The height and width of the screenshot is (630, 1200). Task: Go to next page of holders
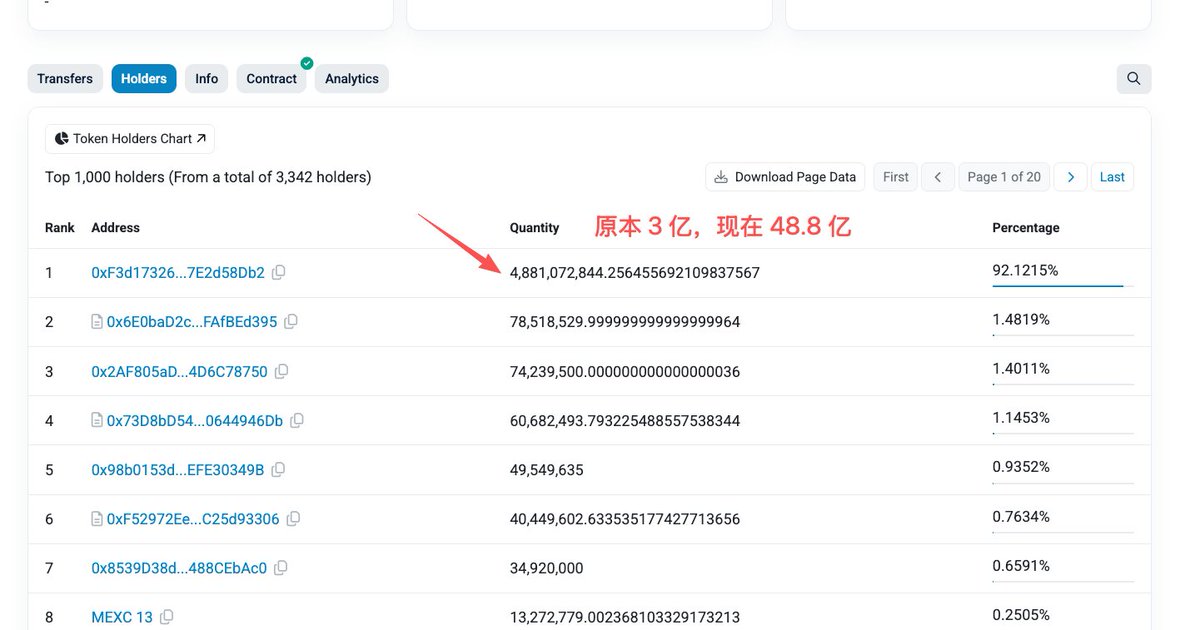pyautogui.click(x=1070, y=177)
